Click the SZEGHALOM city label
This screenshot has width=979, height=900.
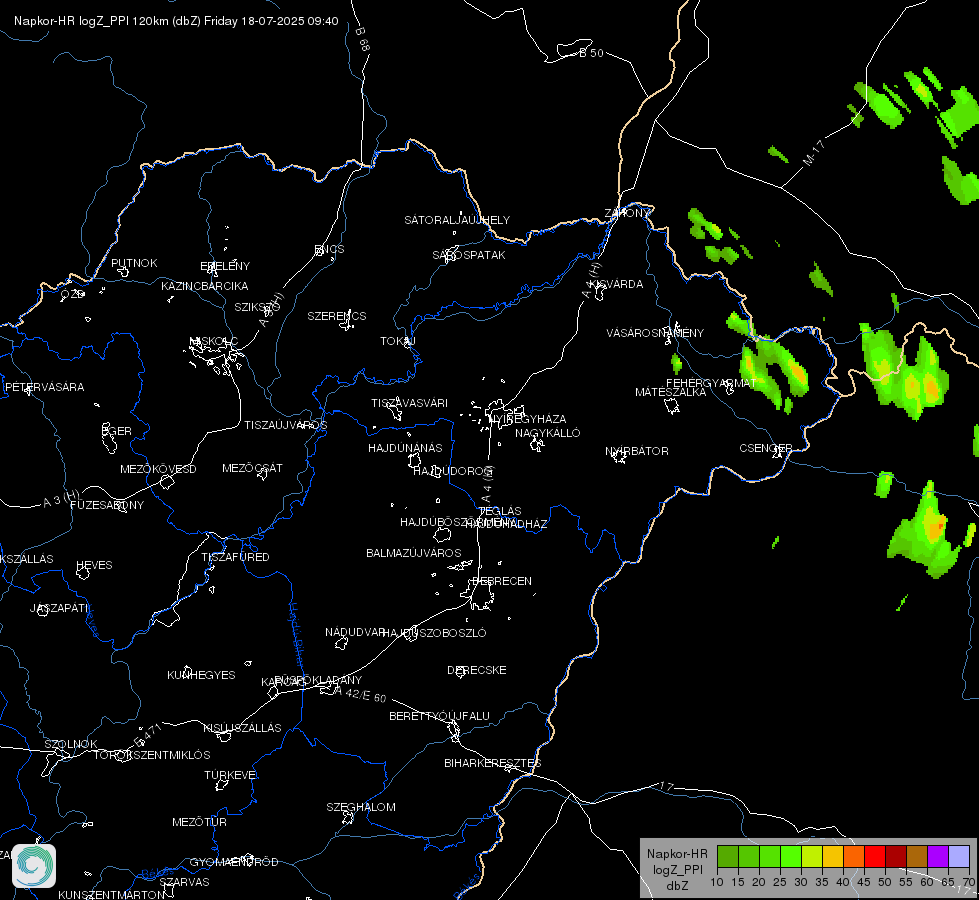361,807
